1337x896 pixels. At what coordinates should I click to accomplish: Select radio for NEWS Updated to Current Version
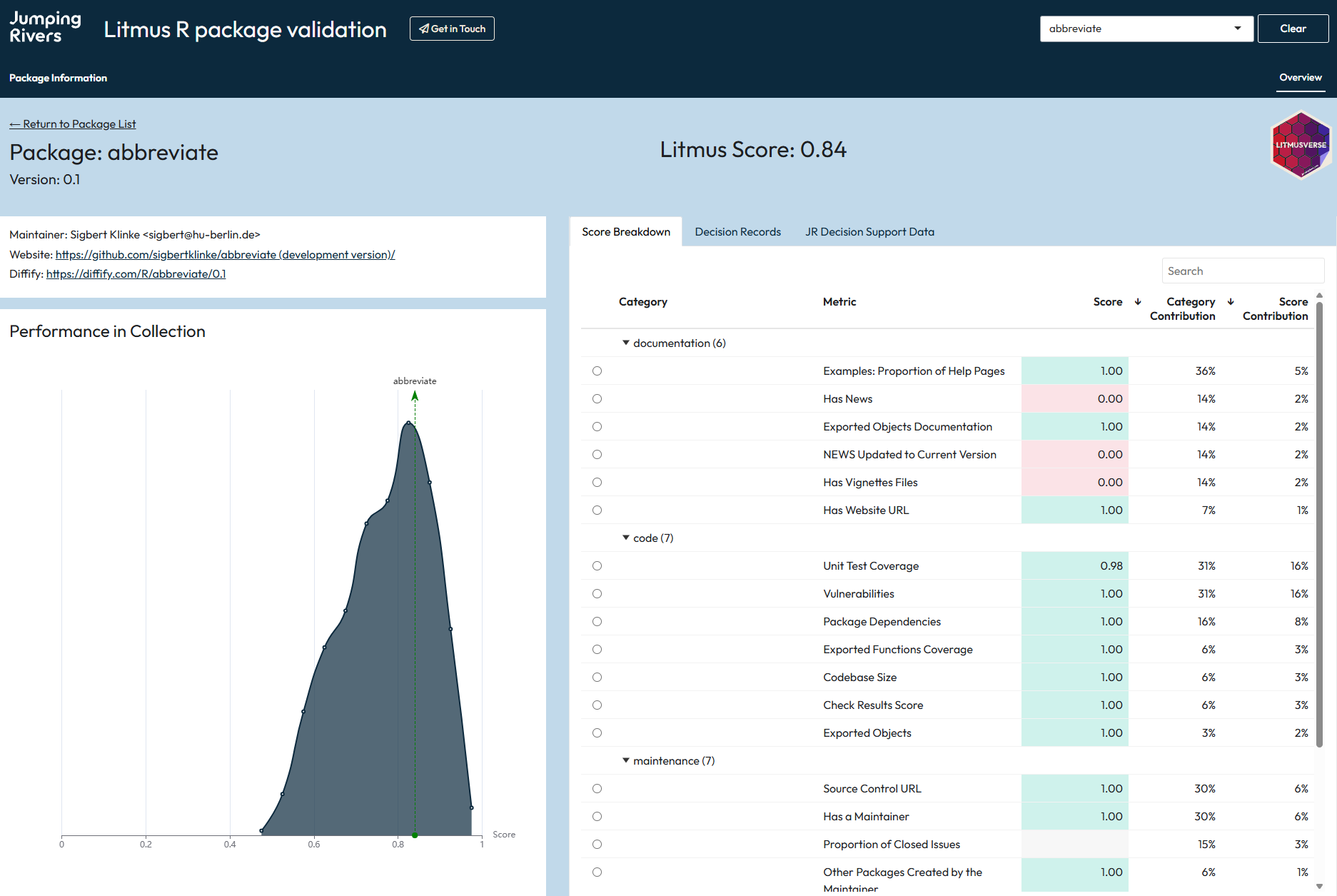[597, 455]
